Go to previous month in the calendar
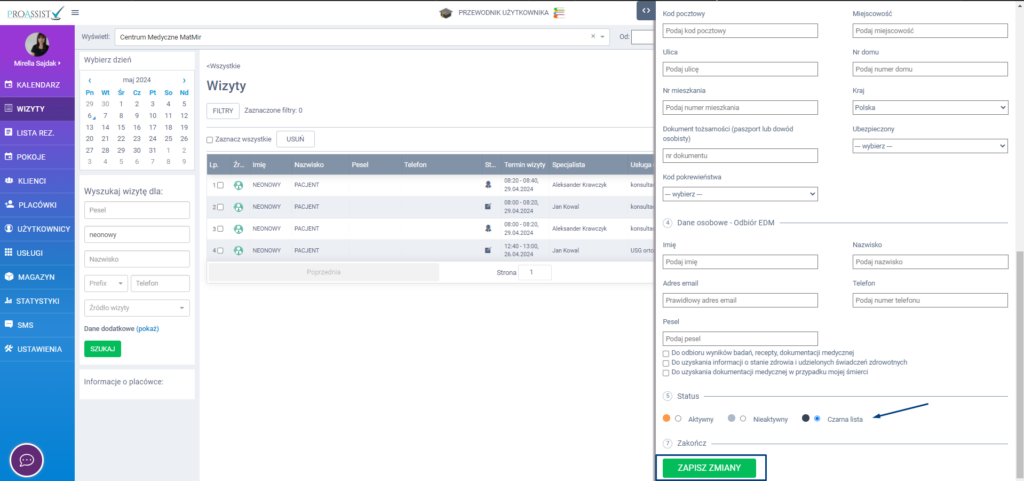1024x481 pixels. (x=90, y=81)
